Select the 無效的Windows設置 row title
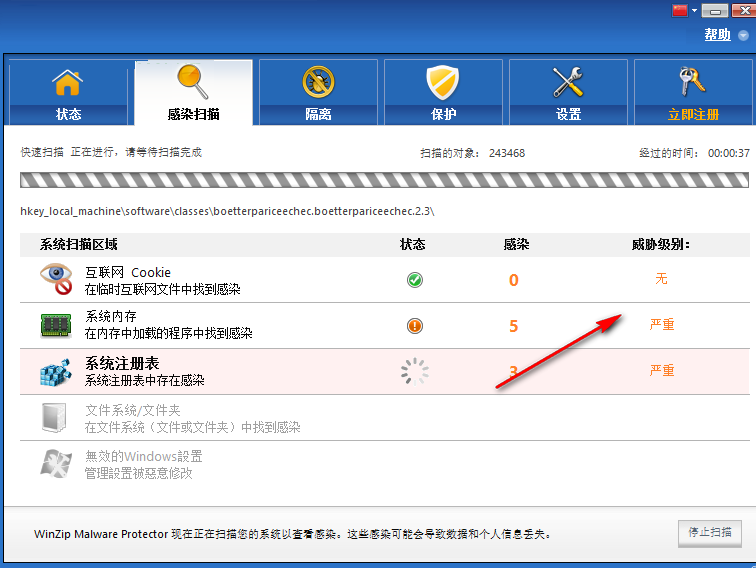 click(x=144, y=456)
